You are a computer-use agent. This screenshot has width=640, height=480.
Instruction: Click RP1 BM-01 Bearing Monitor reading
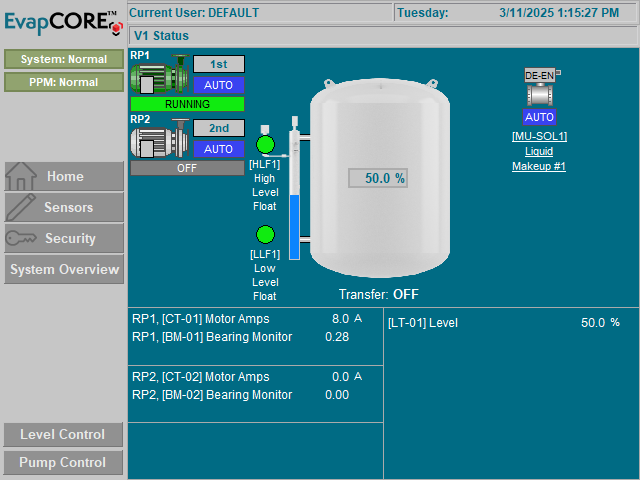pos(241,337)
